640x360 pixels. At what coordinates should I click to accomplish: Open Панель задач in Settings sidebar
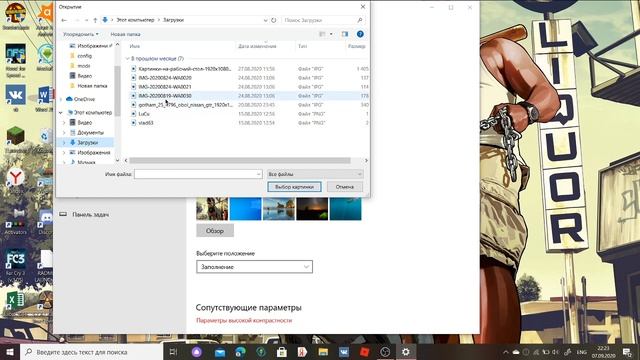tap(90, 214)
